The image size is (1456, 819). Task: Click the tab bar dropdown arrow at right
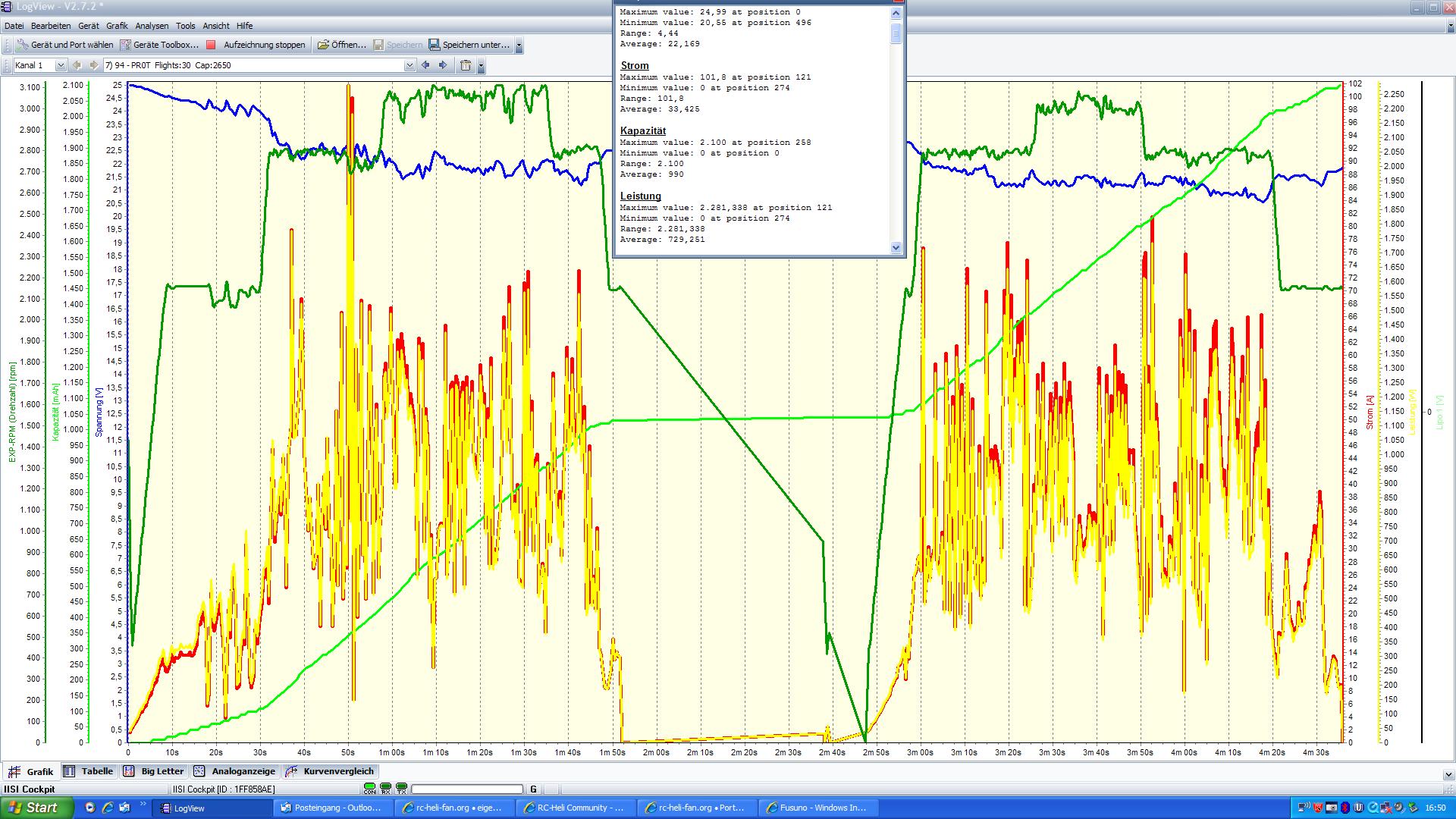(x=1448, y=774)
